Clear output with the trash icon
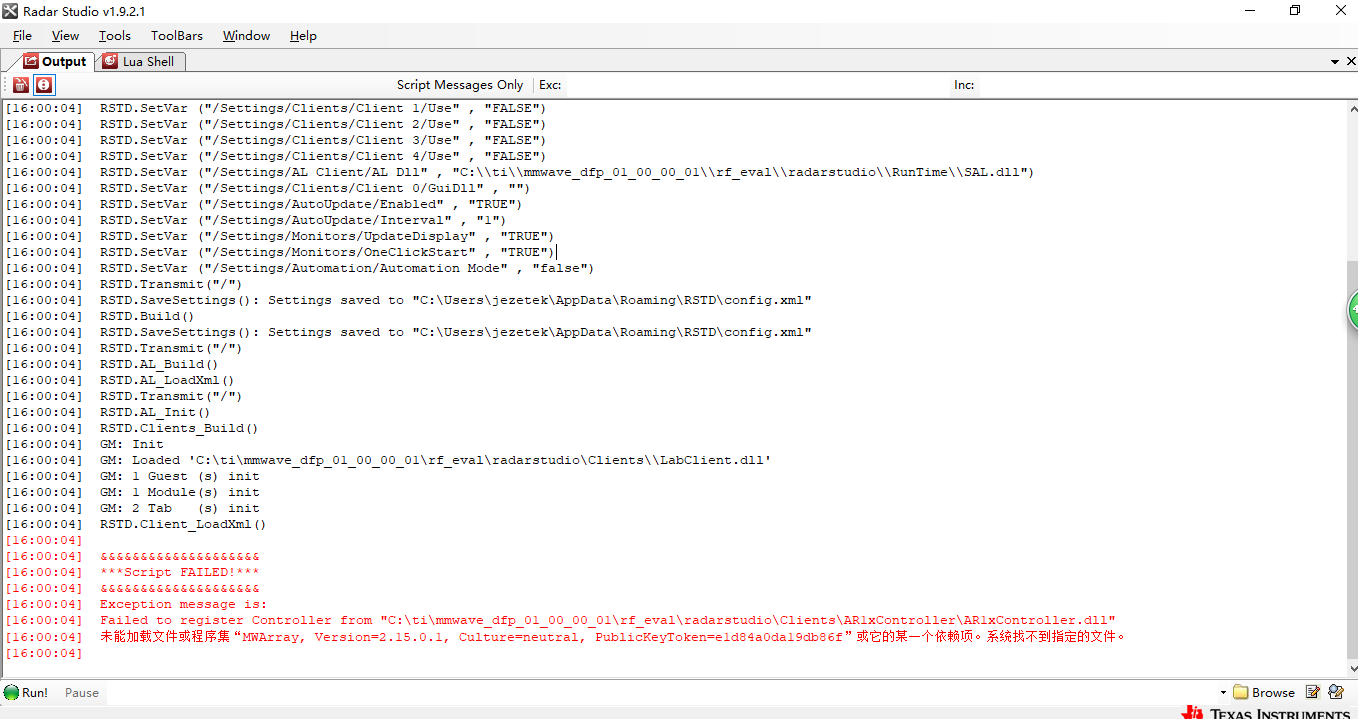The height and width of the screenshot is (719, 1358). pyautogui.click(x=21, y=85)
